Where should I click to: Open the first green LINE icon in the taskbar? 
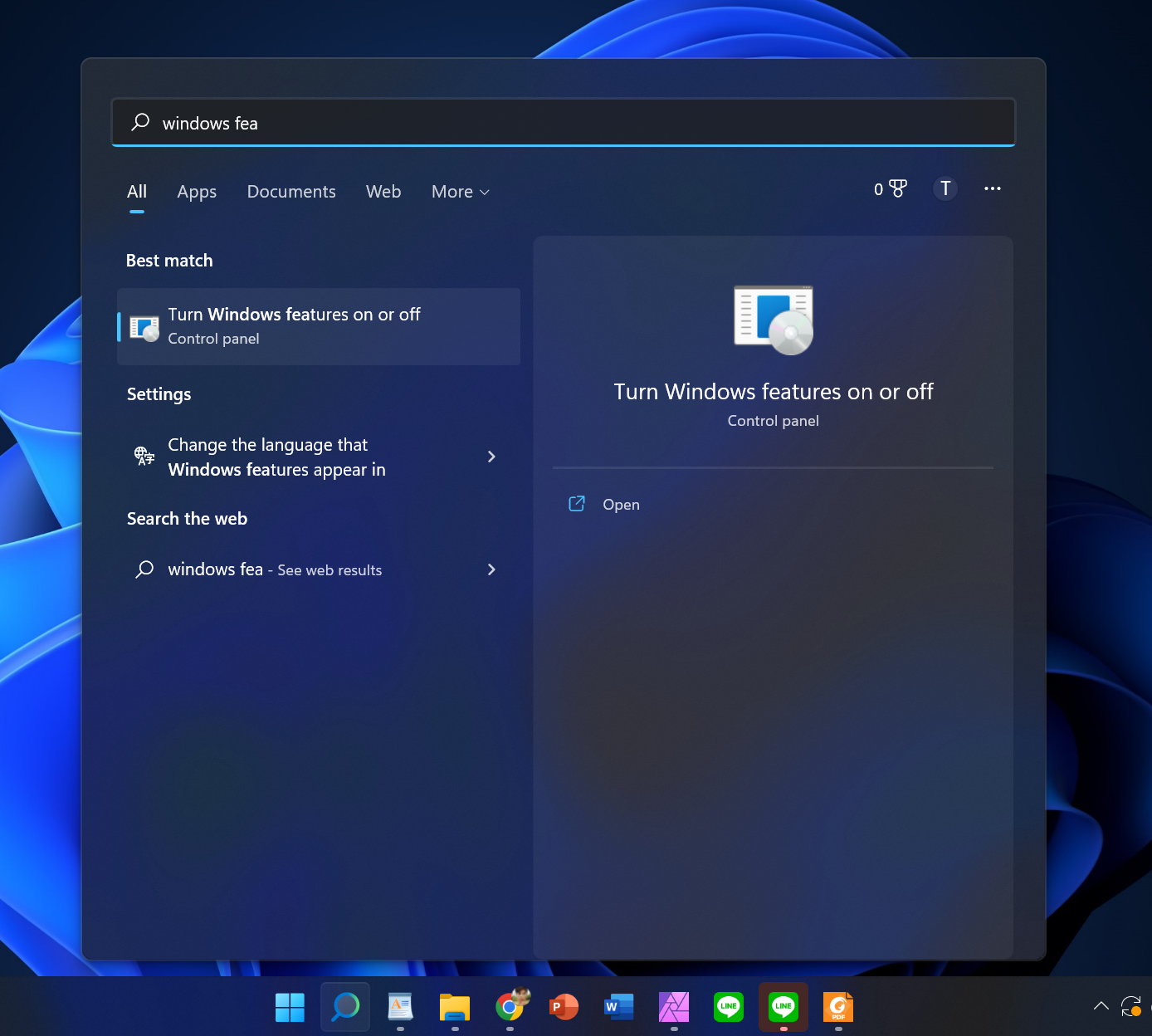tap(729, 1007)
